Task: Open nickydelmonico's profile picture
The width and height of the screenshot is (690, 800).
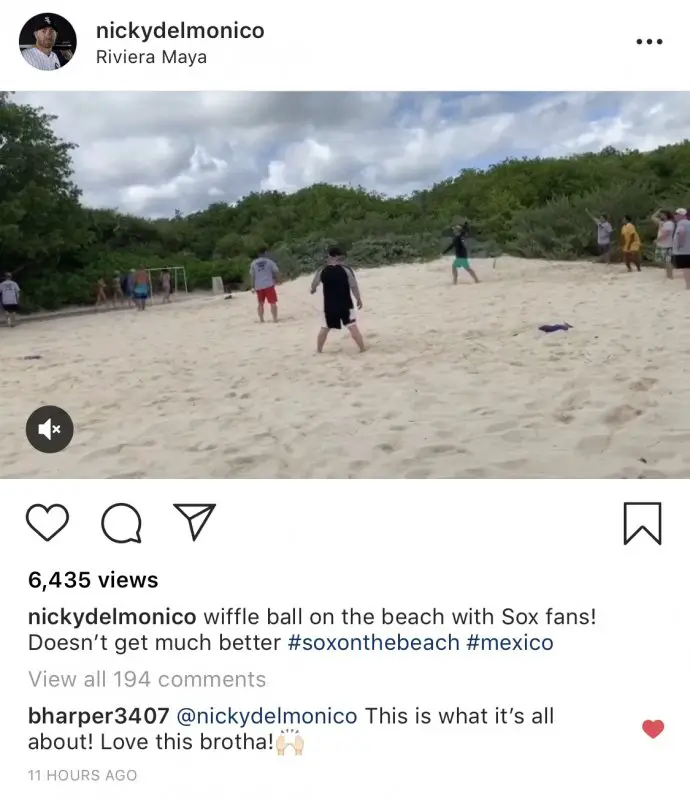Action: (48, 42)
